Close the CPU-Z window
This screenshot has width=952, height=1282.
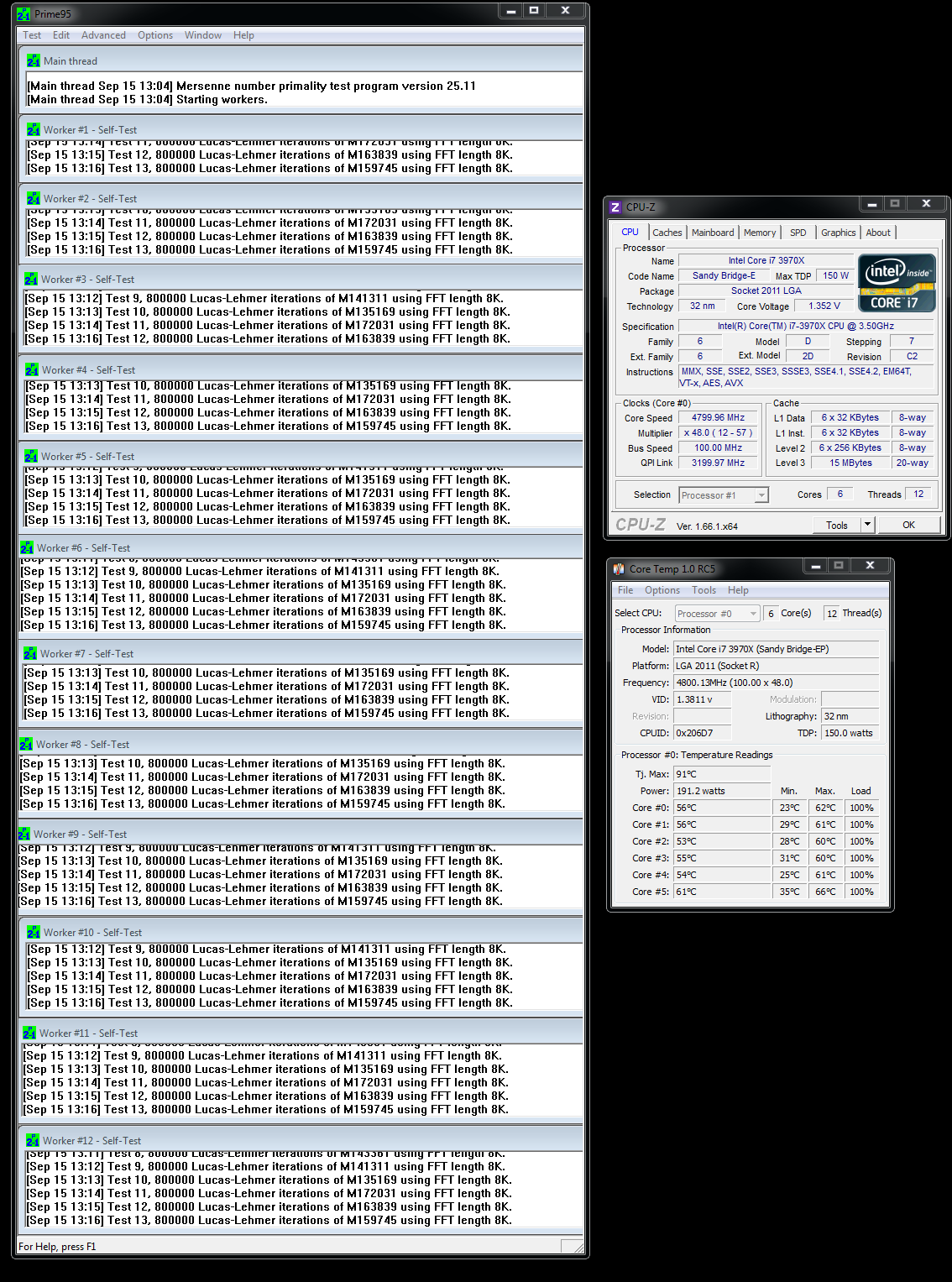926,204
